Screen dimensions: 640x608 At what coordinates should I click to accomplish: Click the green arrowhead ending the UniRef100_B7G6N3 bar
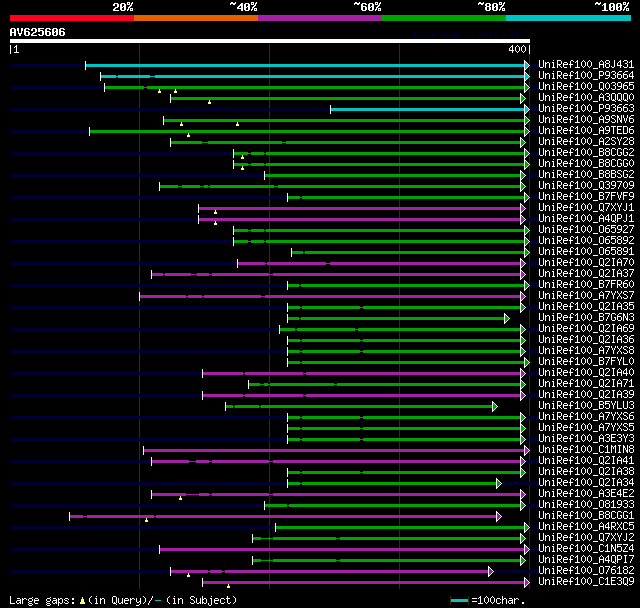tap(507, 319)
